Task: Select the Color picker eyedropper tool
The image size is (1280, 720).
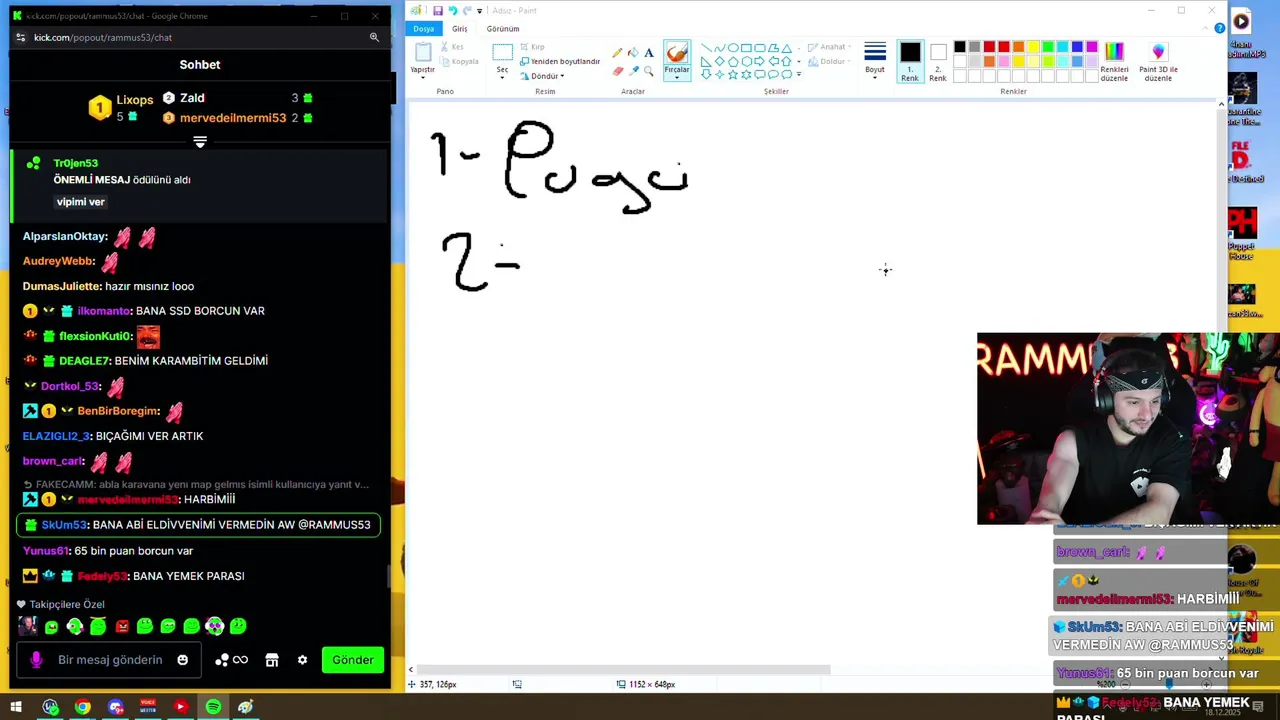Action: pyautogui.click(x=633, y=71)
